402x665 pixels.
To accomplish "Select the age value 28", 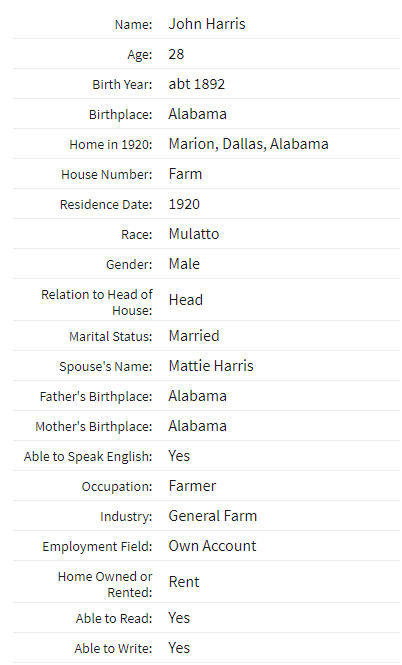I will pos(176,54).
